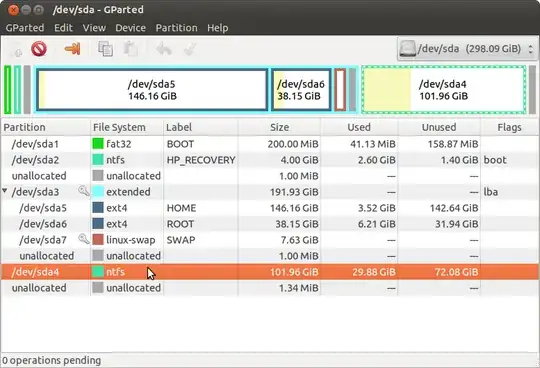Click the New partition toolbar icon

click(x=18, y=51)
